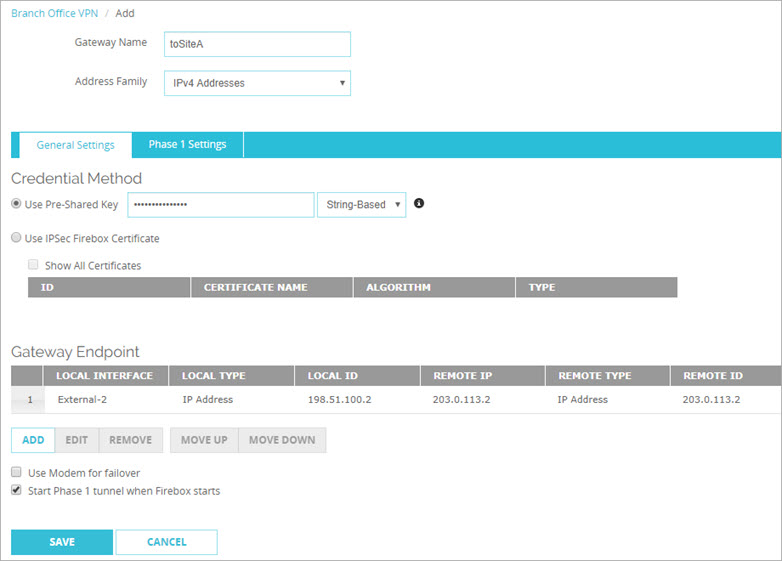Click the pre-shared key info icon
782x561 pixels.
point(419,204)
